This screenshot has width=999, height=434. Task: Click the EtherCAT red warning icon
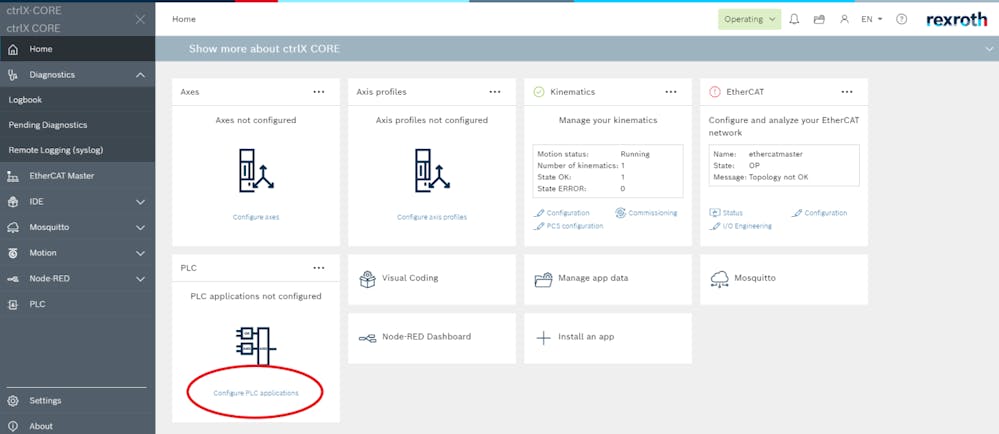click(715, 92)
